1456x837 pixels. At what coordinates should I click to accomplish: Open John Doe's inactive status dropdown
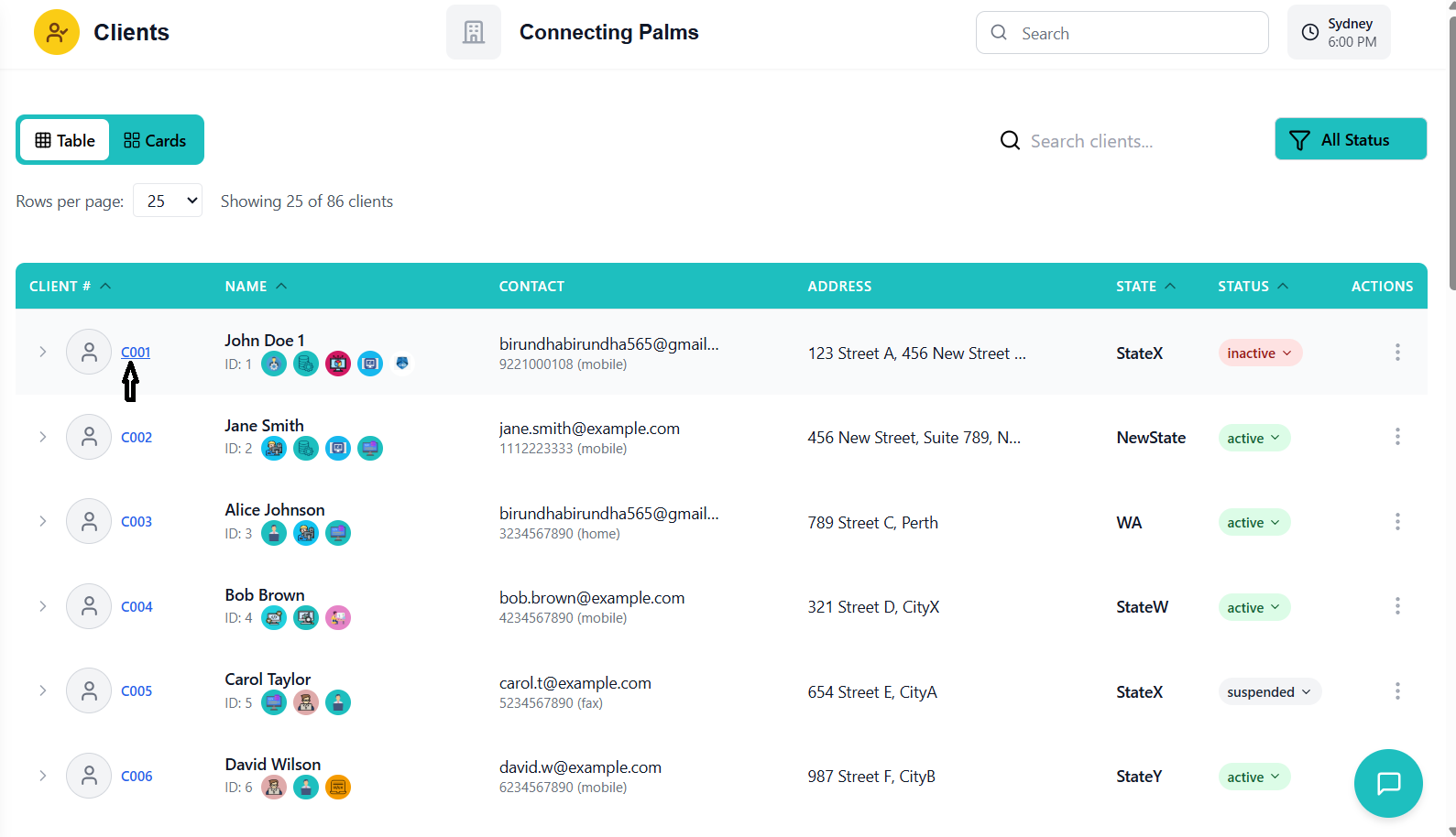click(1259, 353)
